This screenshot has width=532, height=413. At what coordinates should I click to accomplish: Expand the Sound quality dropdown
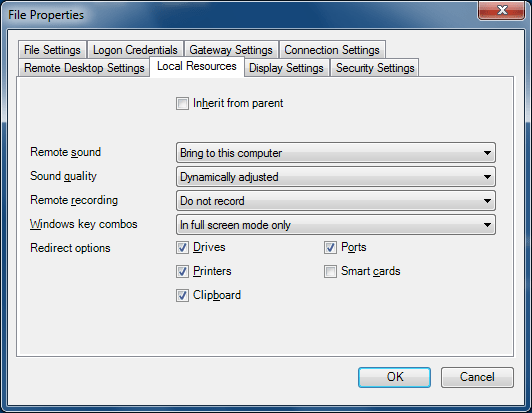336,177
